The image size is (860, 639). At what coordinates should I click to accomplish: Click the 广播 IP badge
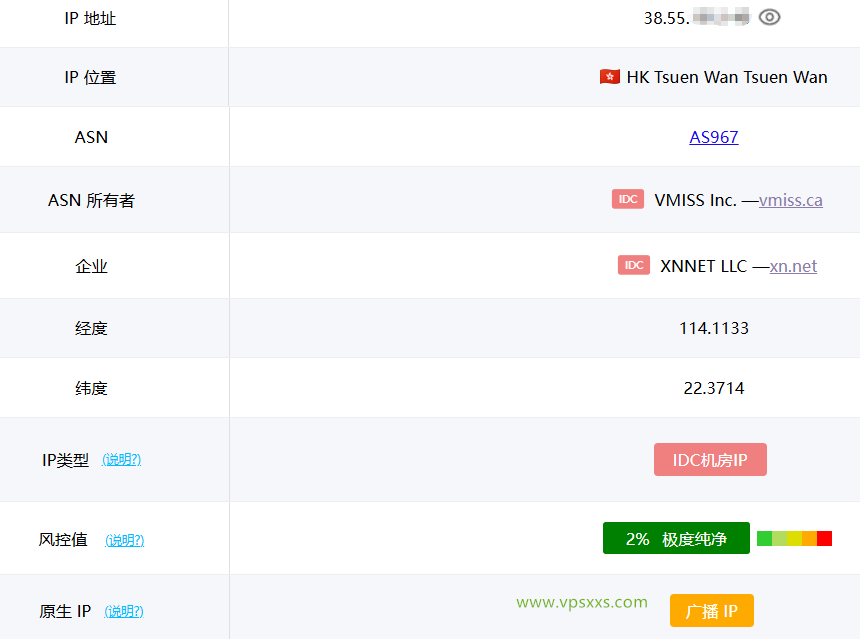point(712,610)
